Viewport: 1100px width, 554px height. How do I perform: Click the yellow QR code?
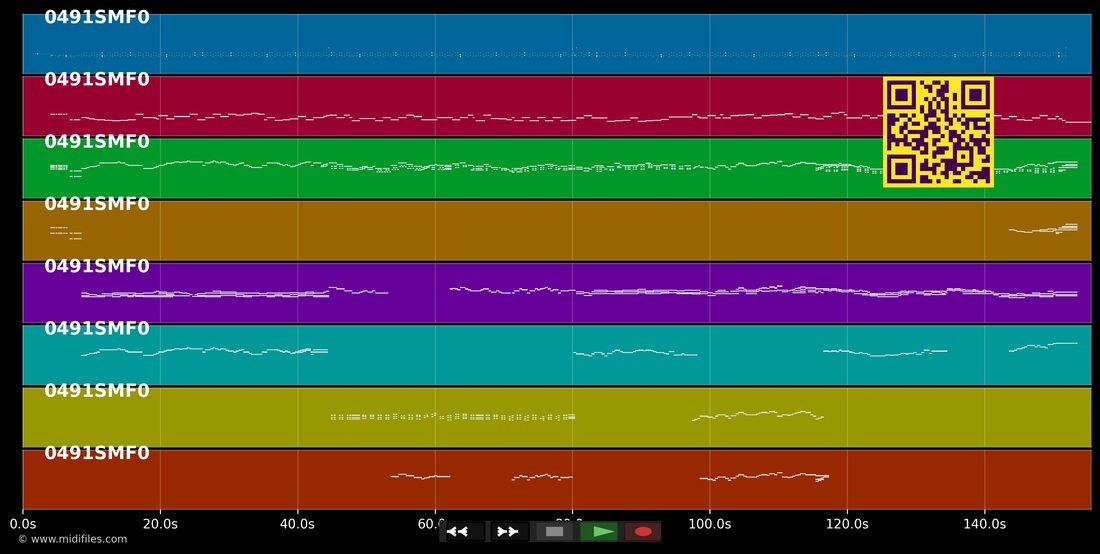coord(938,132)
